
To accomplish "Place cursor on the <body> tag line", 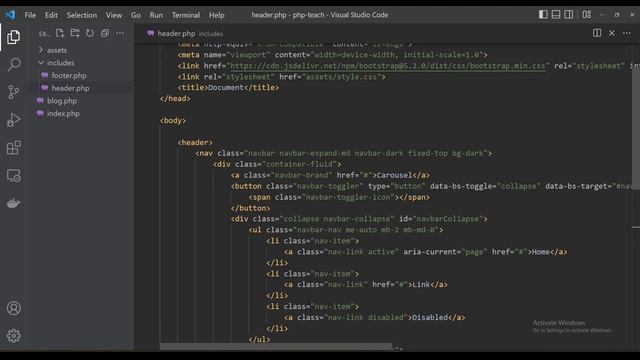I will 173,120.
